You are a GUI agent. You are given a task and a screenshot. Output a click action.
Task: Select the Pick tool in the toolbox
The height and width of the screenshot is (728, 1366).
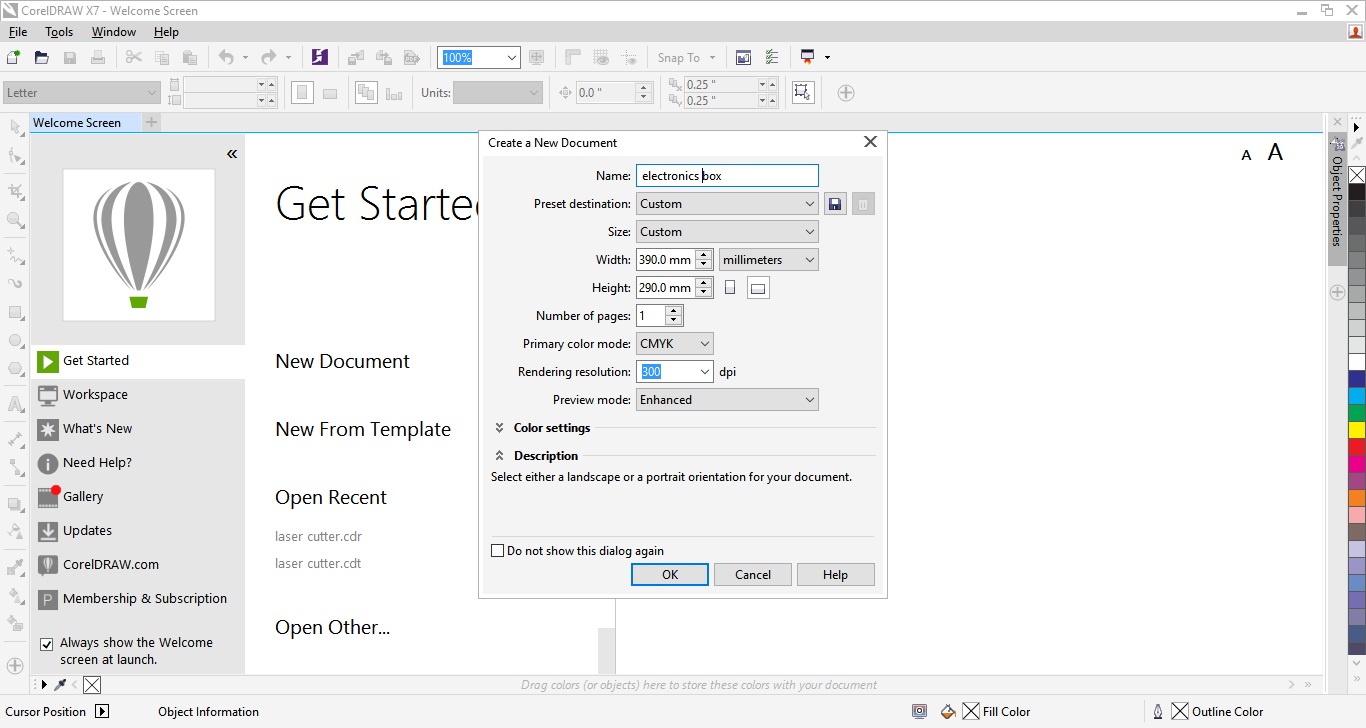pyautogui.click(x=16, y=127)
